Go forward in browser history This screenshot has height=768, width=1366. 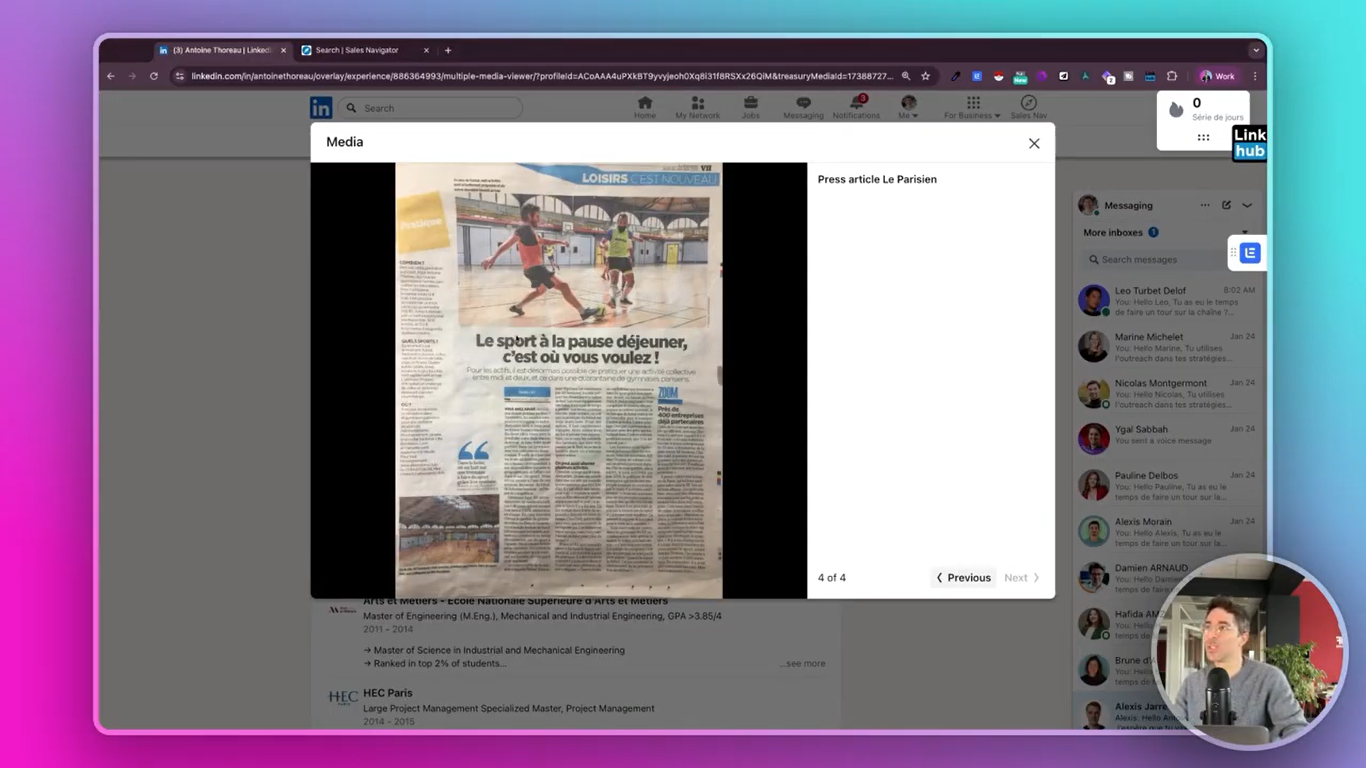132,76
